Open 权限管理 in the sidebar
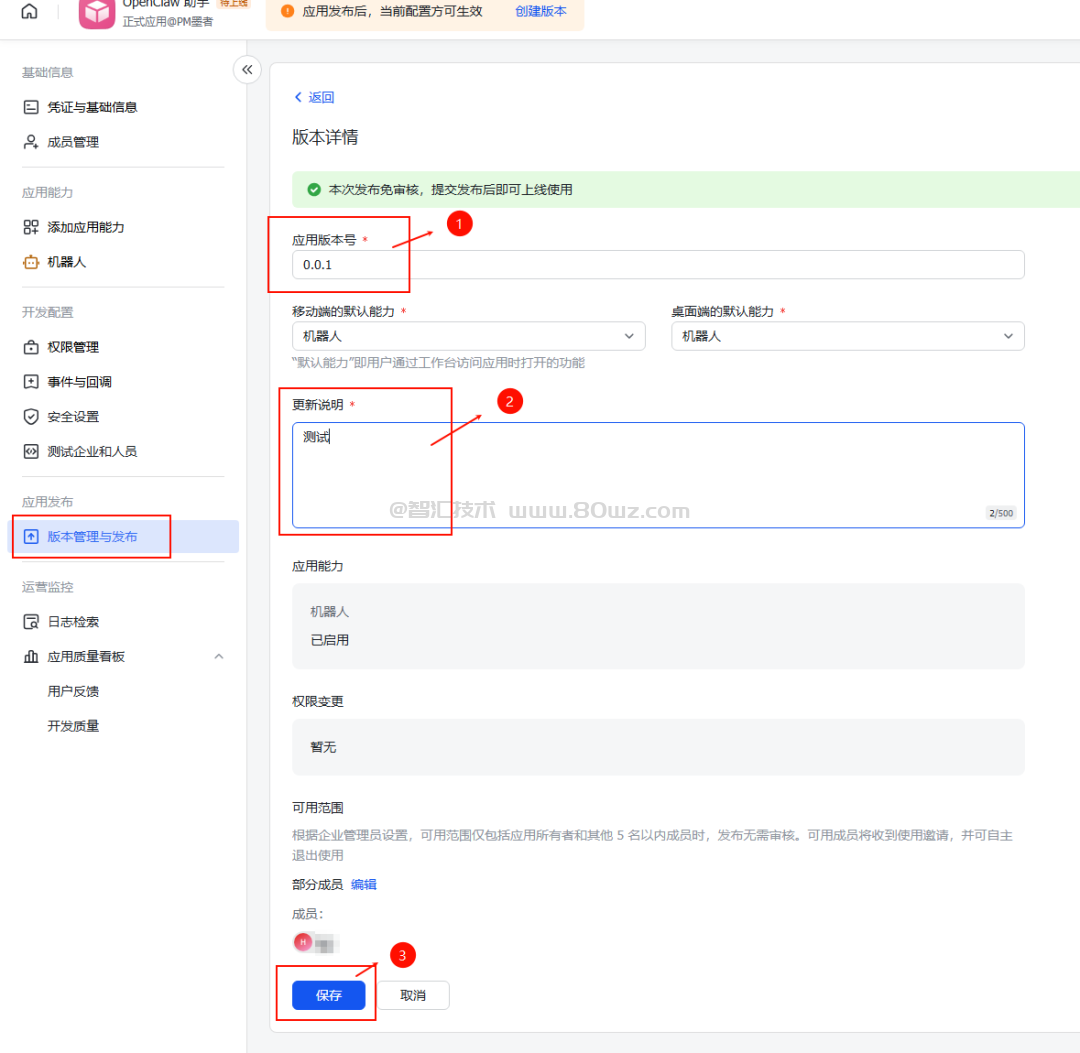The height and width of the screenshot is (1053, 1080). 73,347
